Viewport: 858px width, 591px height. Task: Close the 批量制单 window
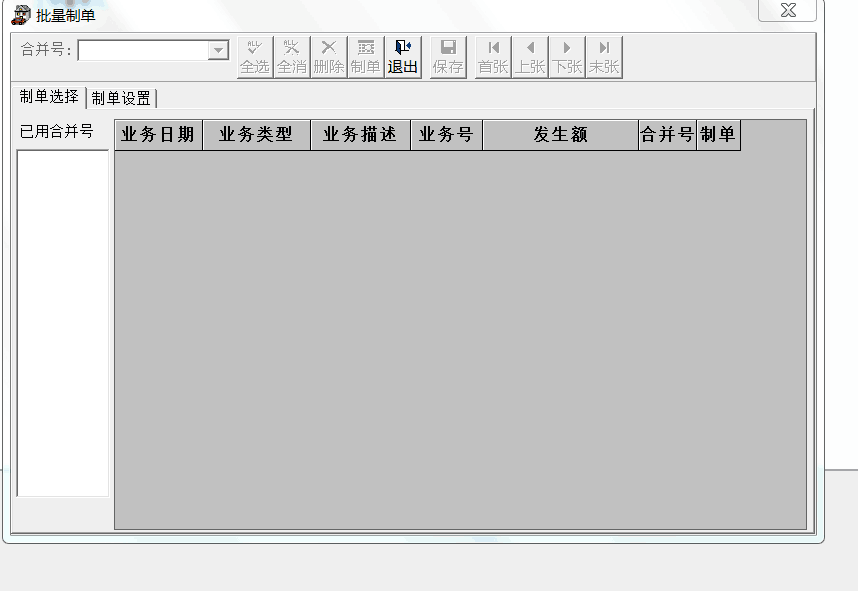pos(788,10)
